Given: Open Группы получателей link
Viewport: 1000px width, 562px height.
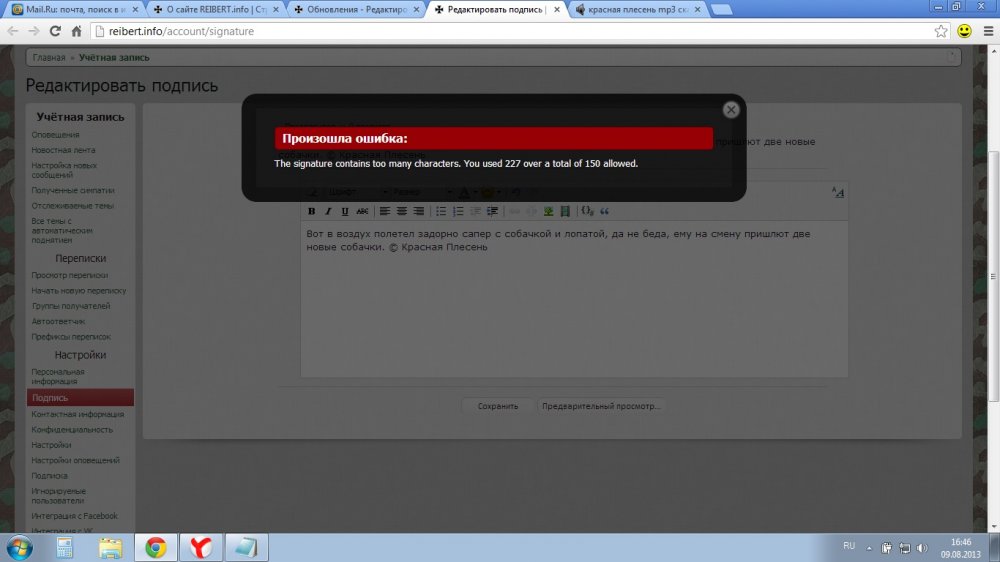Looking at the screenshot, I should (x=71, y=306).
